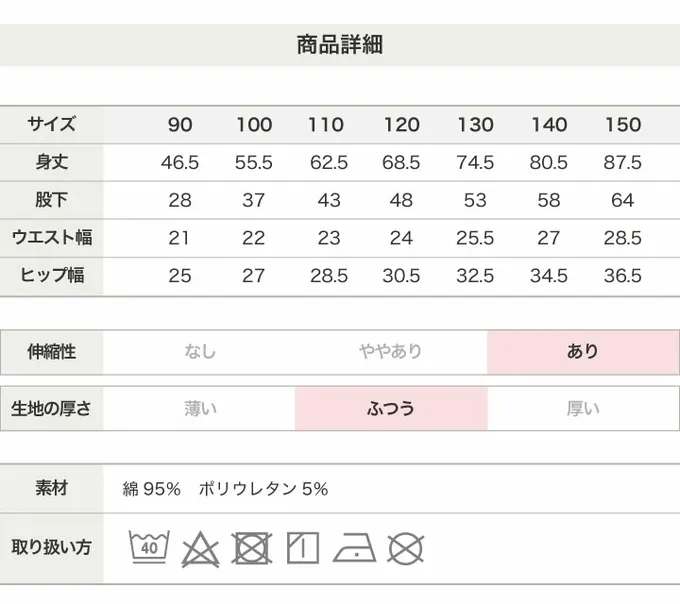Viewport: 680px width, 604px height.
Task: Select なし in the 伸縮性 row
Action: (x=199, y=351)
